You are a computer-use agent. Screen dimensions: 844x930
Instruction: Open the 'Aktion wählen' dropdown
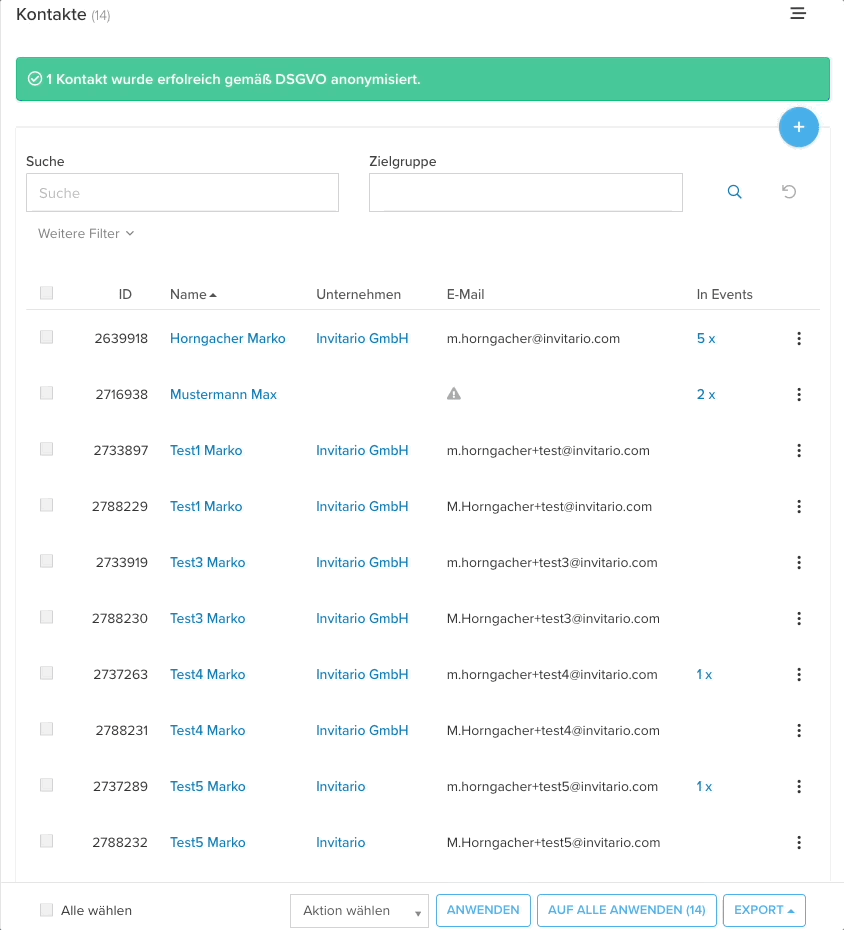[x=359, y=911]
